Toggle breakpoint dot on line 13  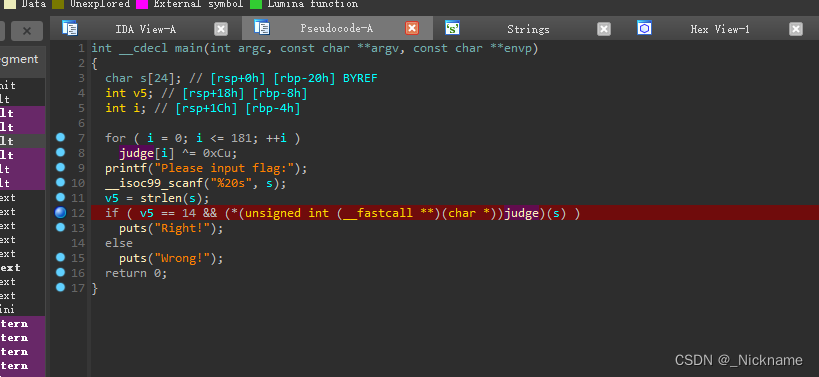(x=61, y=227)
